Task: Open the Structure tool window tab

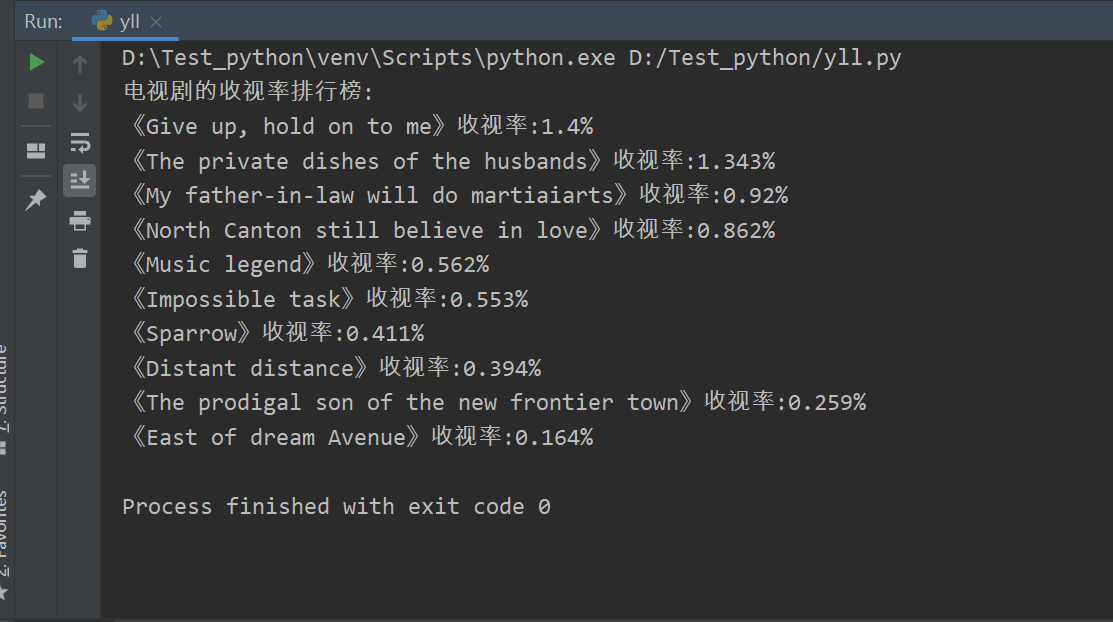Action: 4,398
